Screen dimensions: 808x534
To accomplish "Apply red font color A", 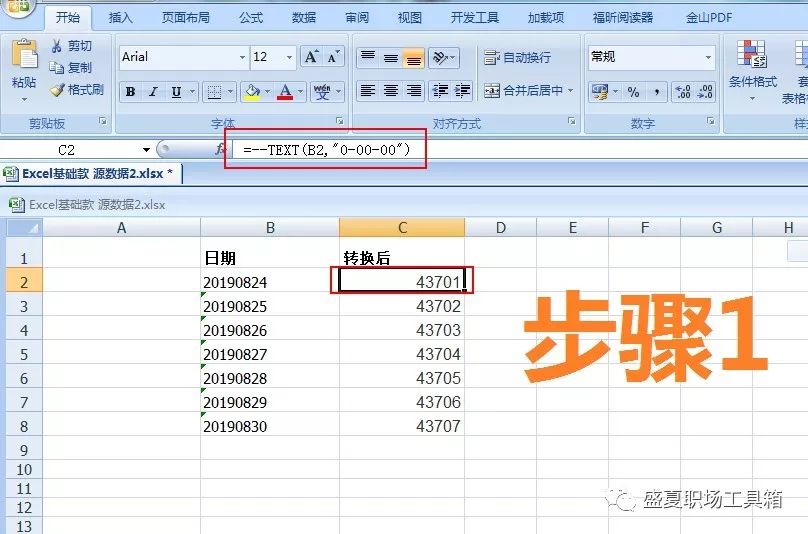I will 285,92.
